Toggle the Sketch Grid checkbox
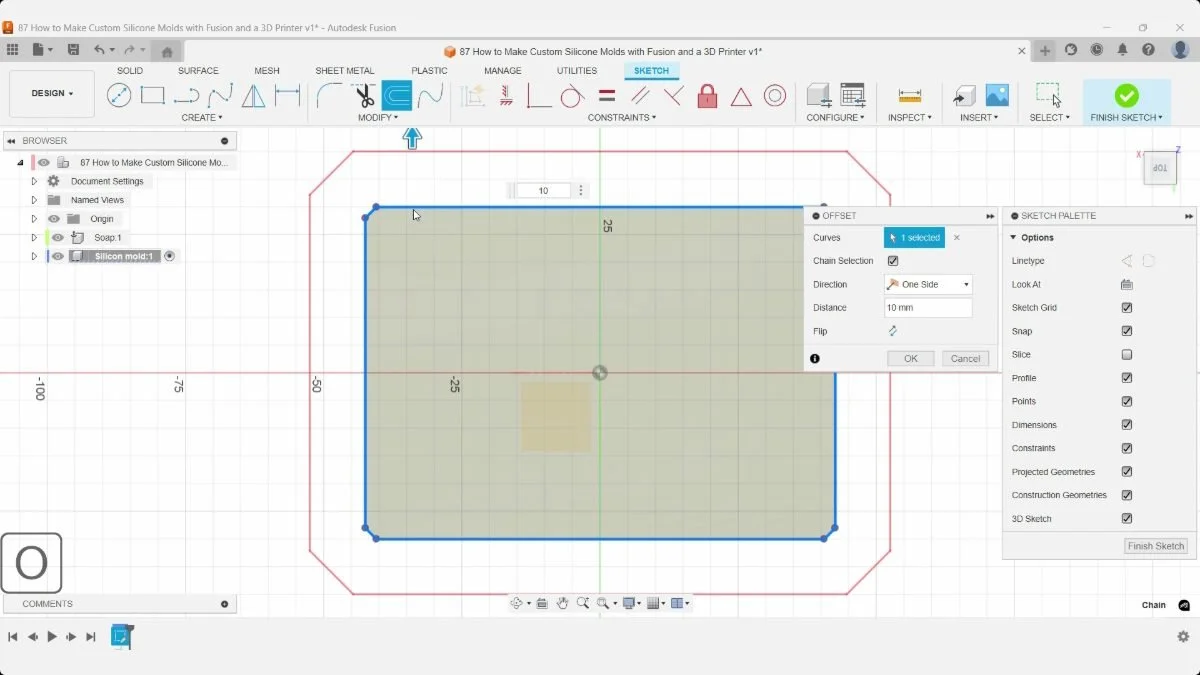This screenshot has width=1200, height=675. tap(1127, 308)
